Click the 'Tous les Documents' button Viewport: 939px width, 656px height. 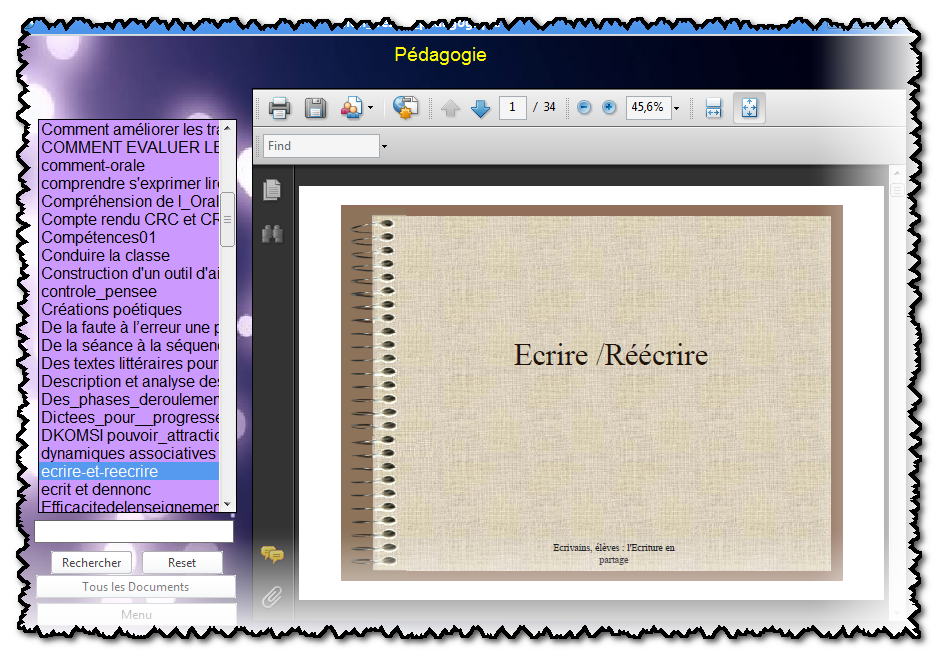coord(136,587)
